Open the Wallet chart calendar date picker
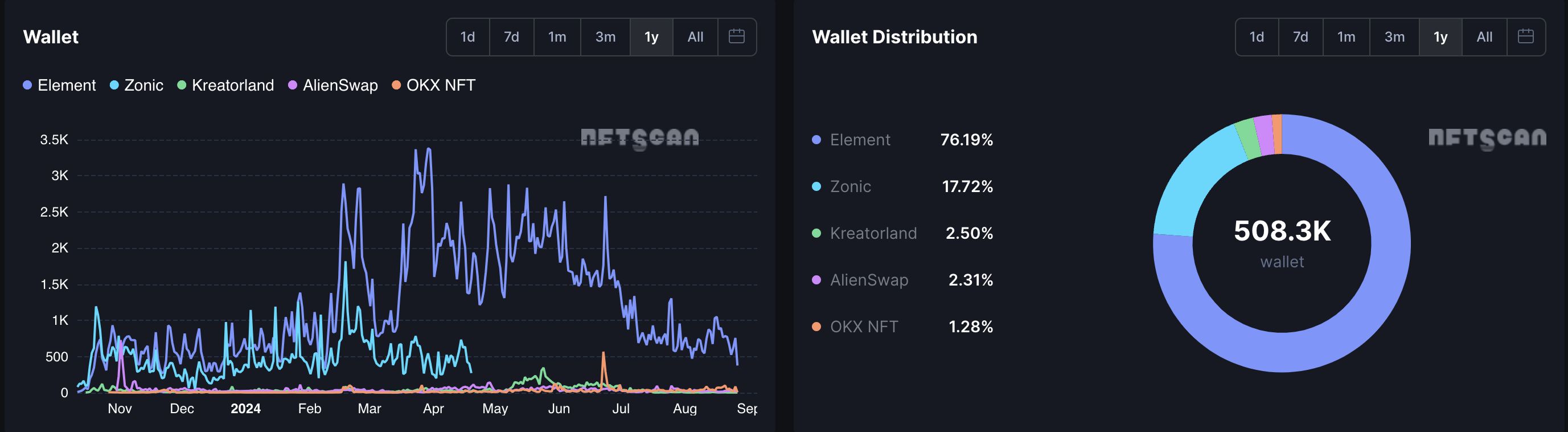Image resolution: width=1568 pixels, height=432 pixels. click(x=737, y=36)
